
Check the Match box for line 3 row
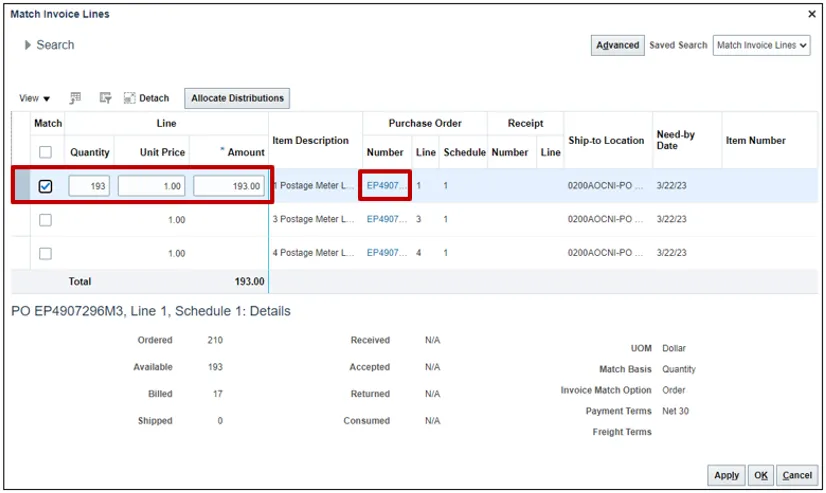tap(45, 219)
